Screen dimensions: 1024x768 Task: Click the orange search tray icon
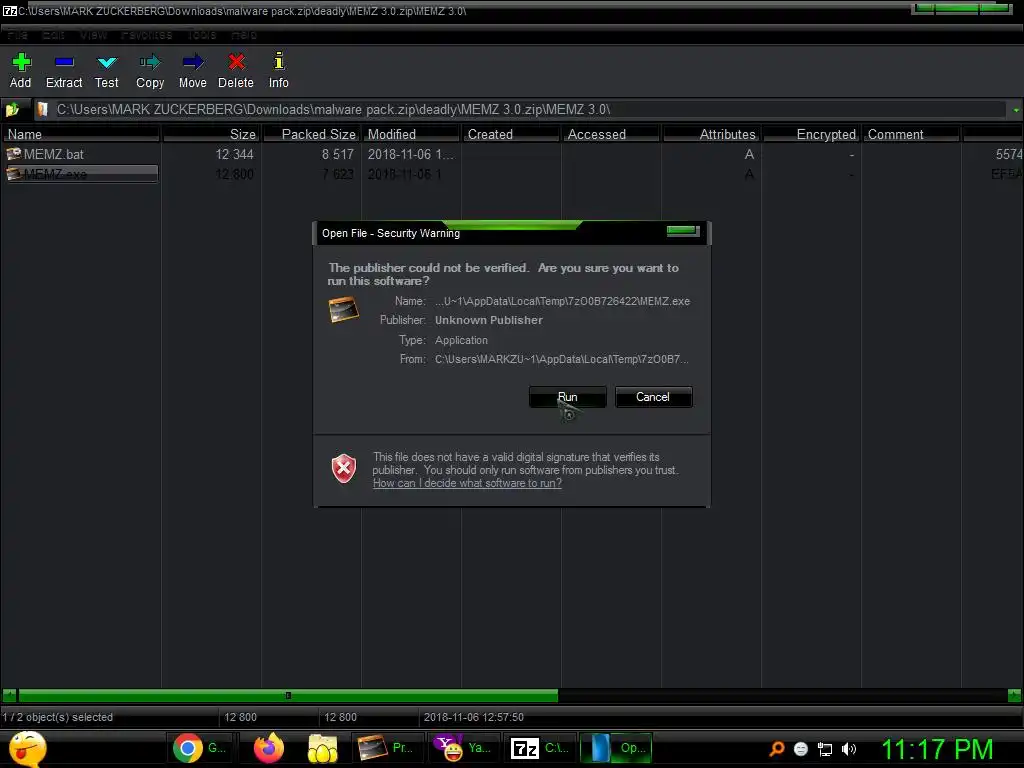pyautogui.click(x=776, y=749)
